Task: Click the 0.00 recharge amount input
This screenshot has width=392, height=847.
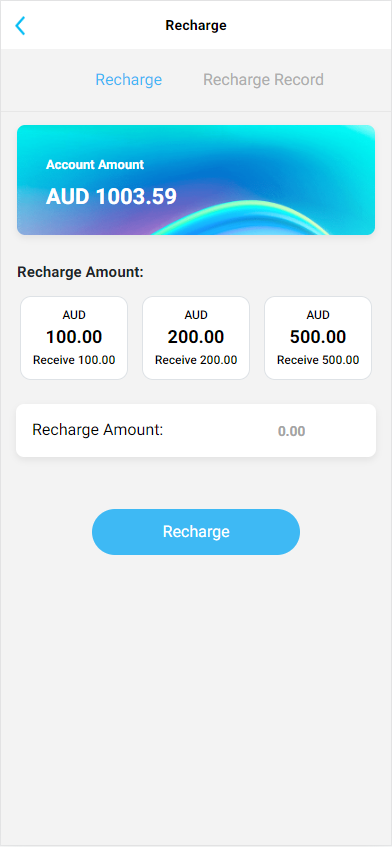Action: tap(292, 431)
